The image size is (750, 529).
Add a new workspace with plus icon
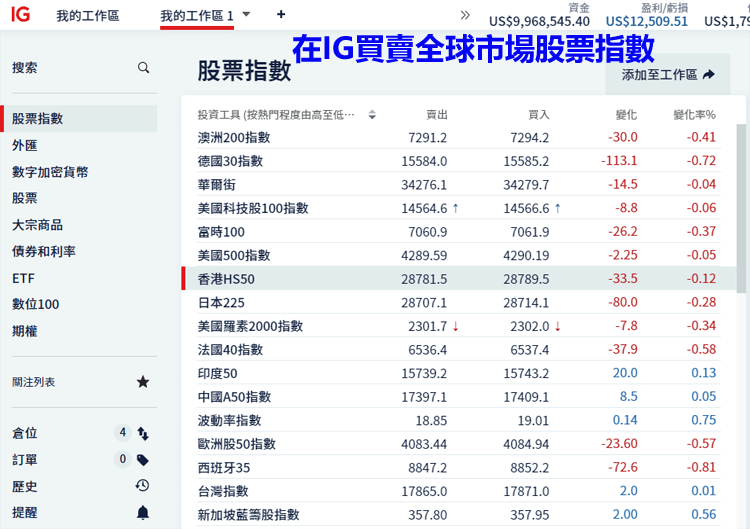pyautogui.click(x=281, y=14)
